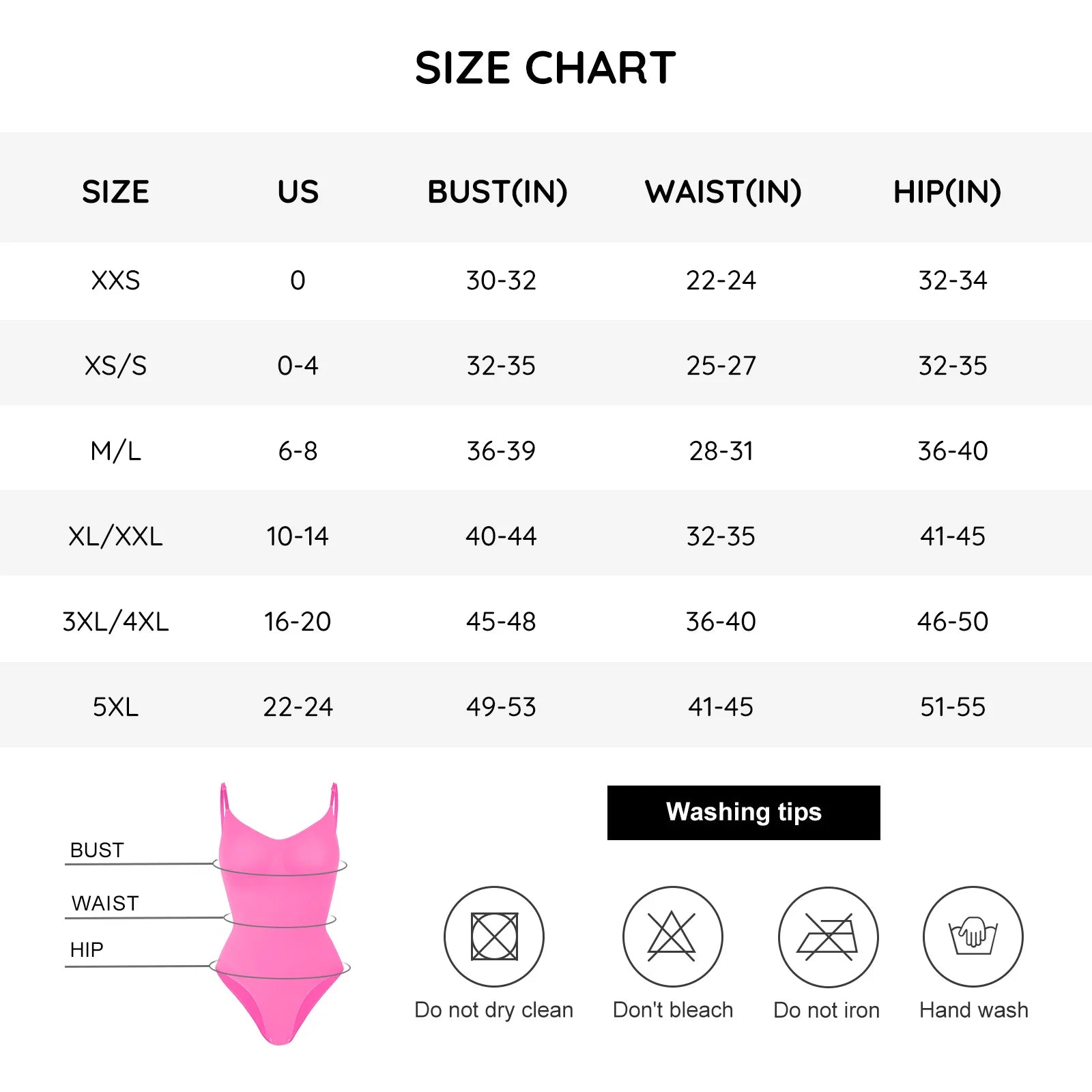Select the XL/XXL size row label
1092x1092 pixels.
point(115,536)
